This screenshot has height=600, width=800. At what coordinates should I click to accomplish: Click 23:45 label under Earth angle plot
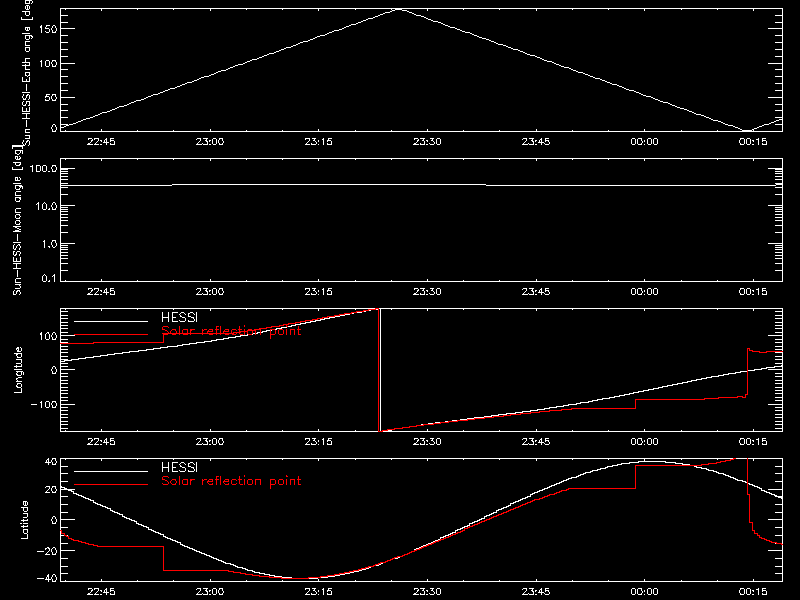(x=536, y=141)
